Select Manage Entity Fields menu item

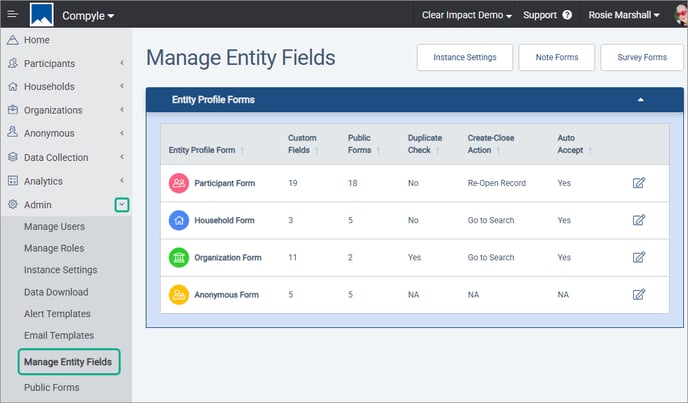click(x=68, y=362)
